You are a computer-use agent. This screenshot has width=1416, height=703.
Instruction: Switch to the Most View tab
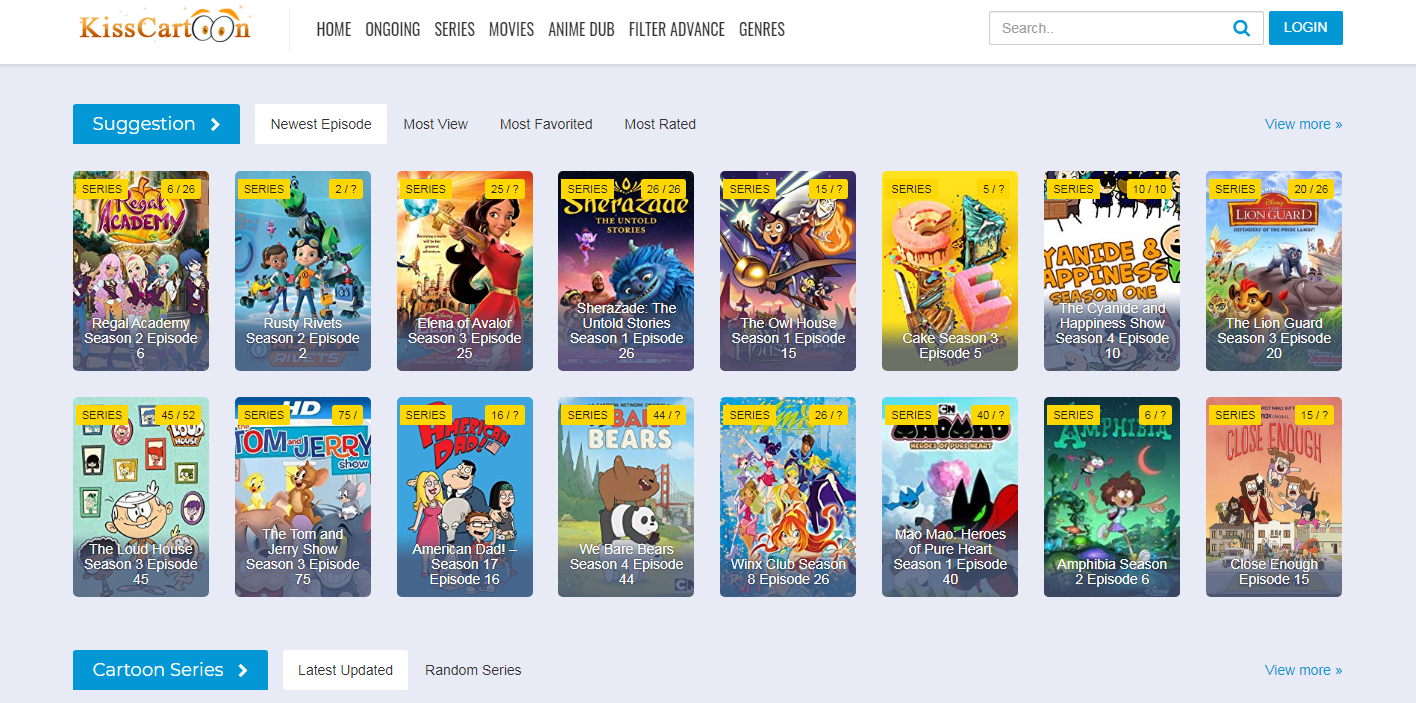[436, 124]
